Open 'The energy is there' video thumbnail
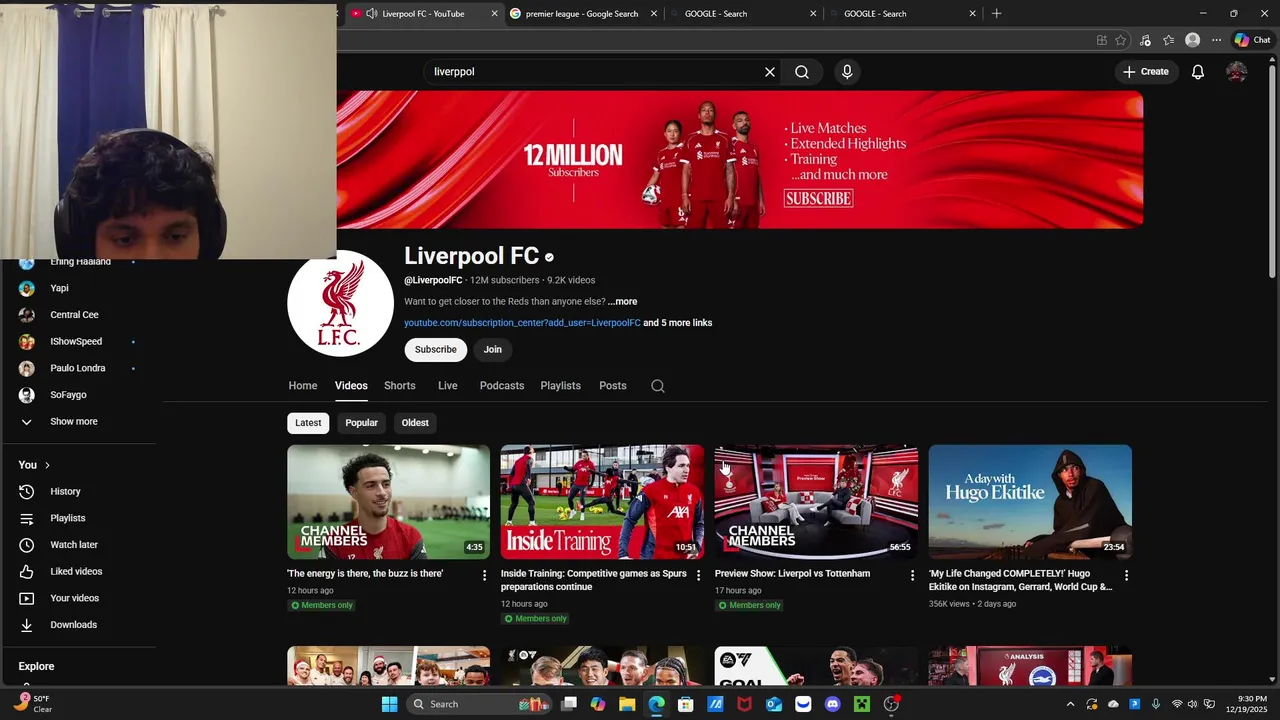The height and width of the screenshot is (720, 1280). 388,502
